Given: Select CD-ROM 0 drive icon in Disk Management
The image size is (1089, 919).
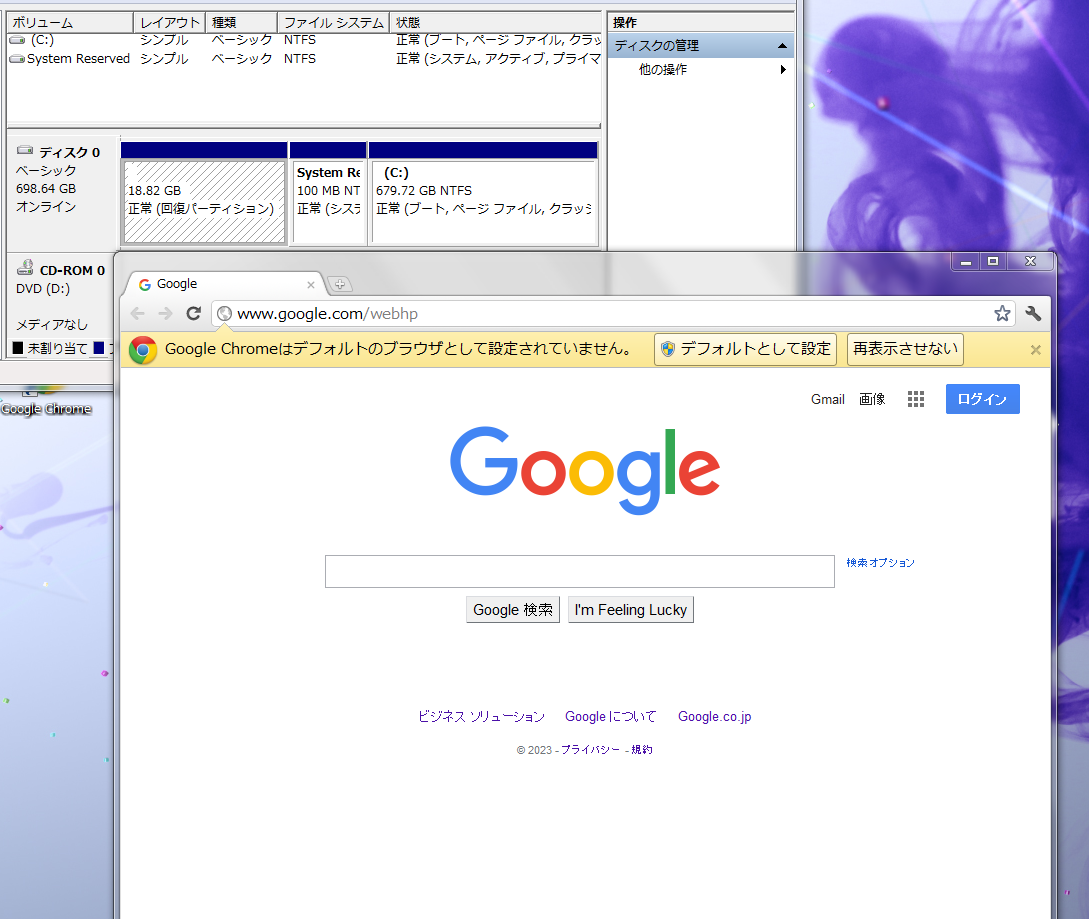Looking at the screenshot, I should [x=25, y=267].
